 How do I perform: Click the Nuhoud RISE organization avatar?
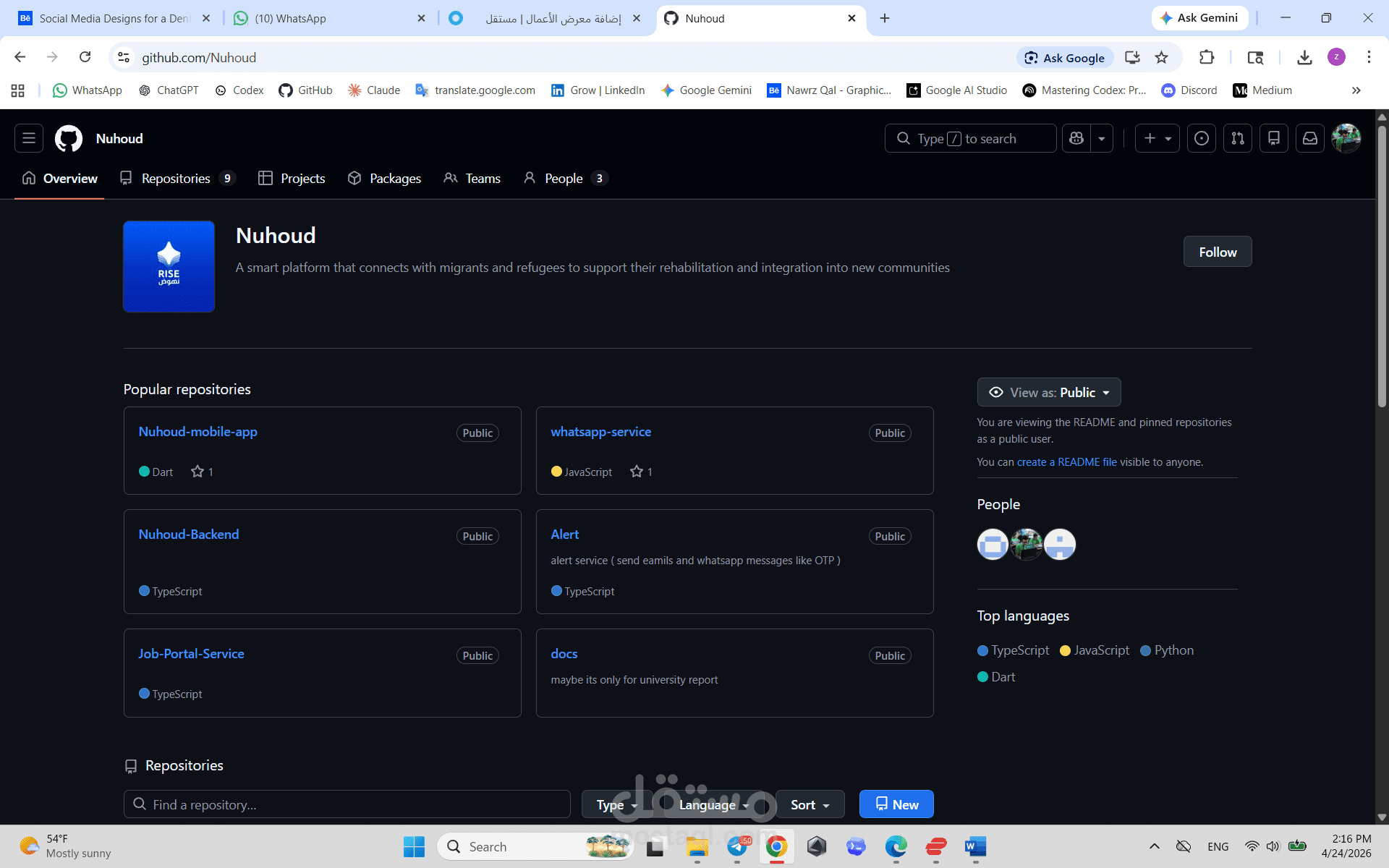pyautogui.click(x=169, y=266)
